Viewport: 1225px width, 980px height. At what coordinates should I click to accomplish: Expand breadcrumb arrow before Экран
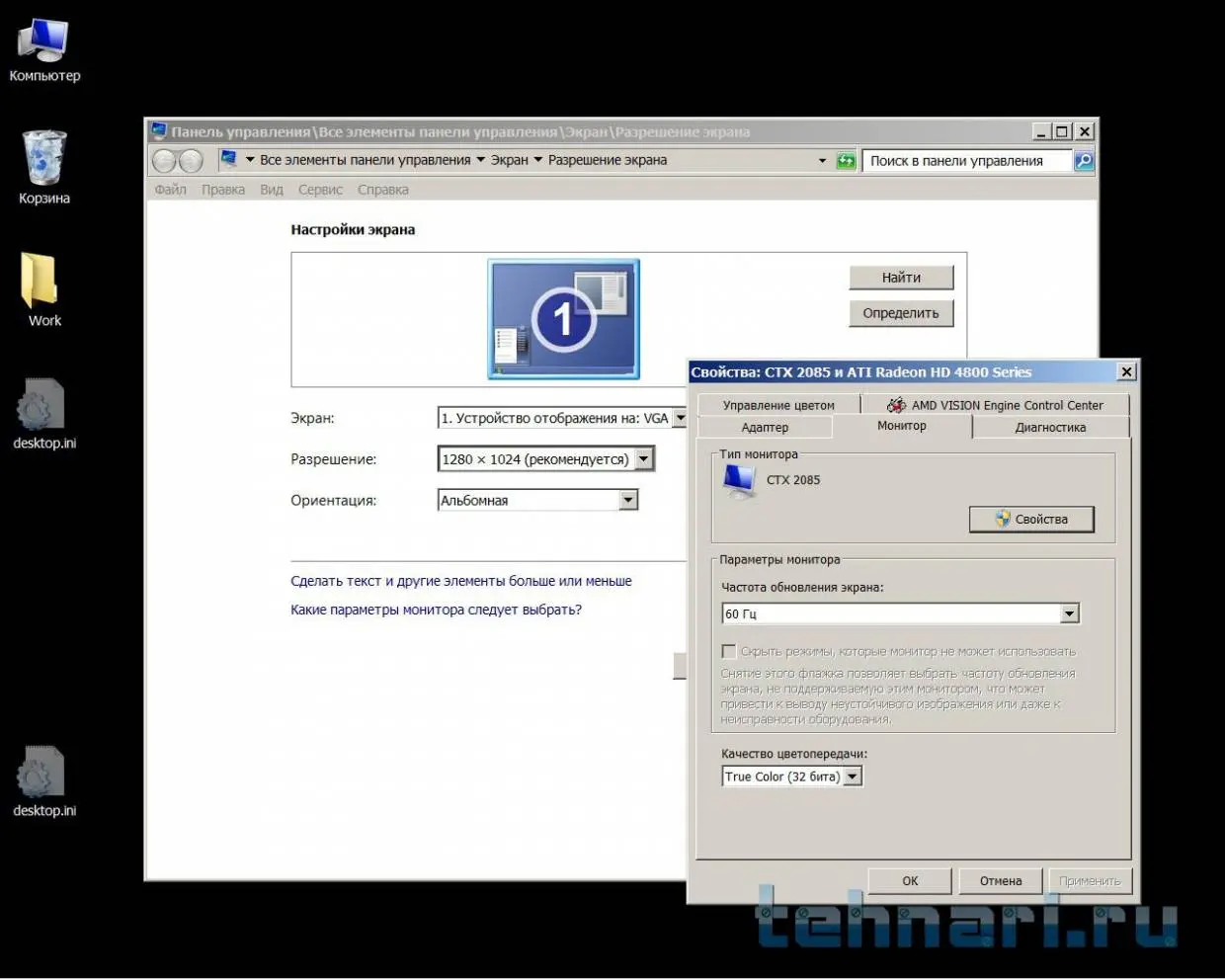pos(481,160)
